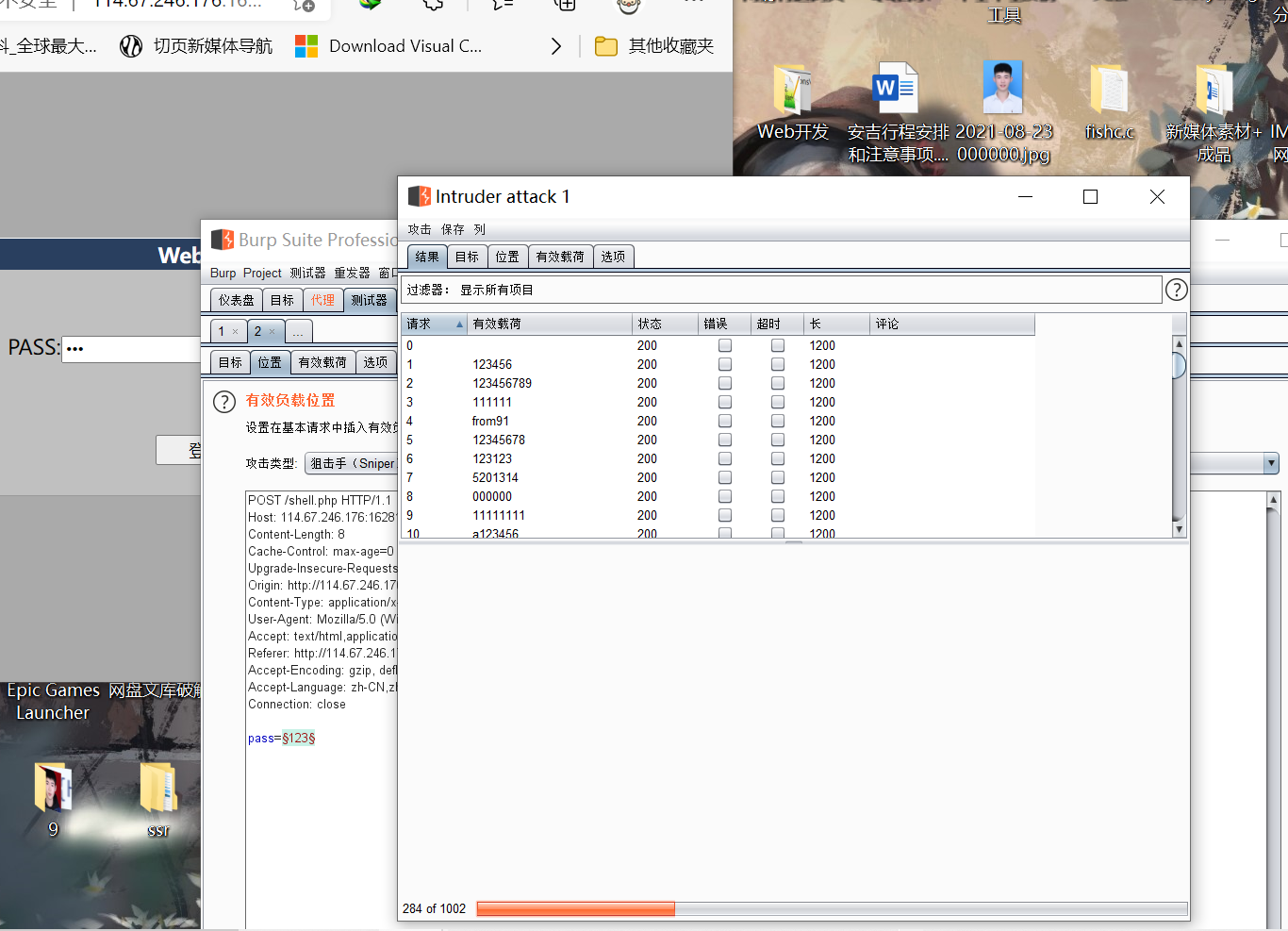Switch to the 结果 tab in attack window
Screen dimensions: 1288x931
click(427, 257)
